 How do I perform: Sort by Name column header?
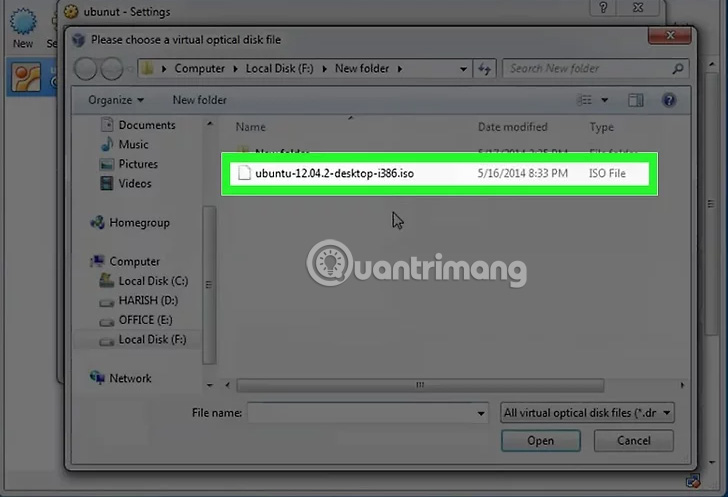coord(250,127)
